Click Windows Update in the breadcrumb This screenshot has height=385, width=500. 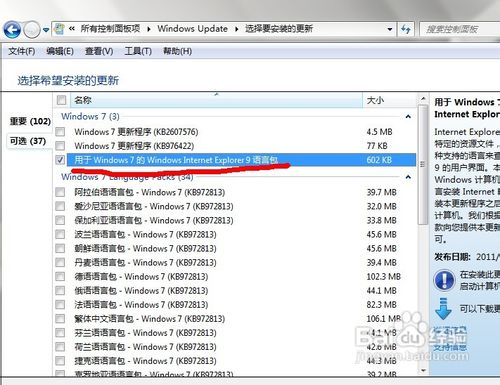[192, 29]
